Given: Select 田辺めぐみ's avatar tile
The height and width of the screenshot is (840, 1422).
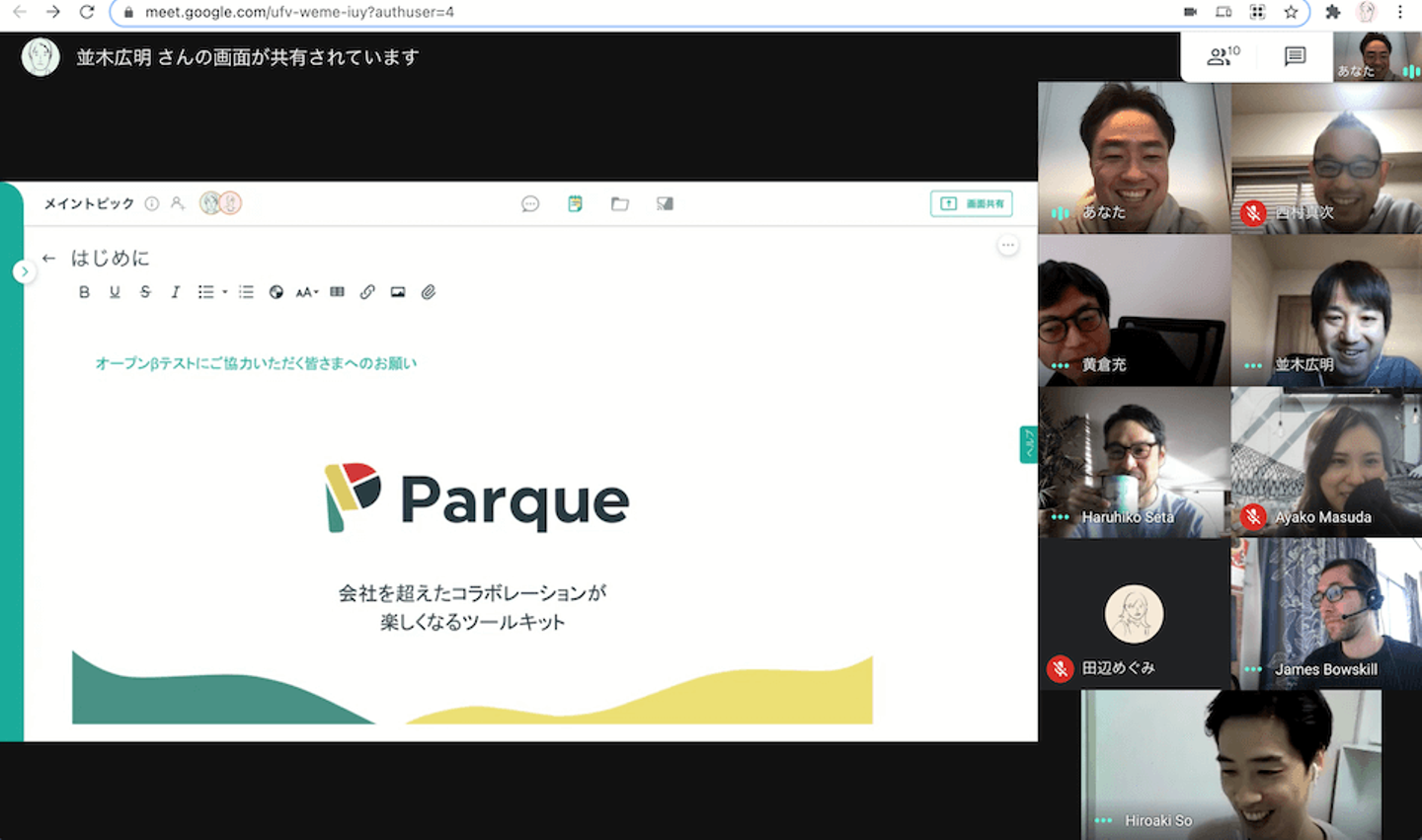Looking at the screenshot, I should 1134,614.
